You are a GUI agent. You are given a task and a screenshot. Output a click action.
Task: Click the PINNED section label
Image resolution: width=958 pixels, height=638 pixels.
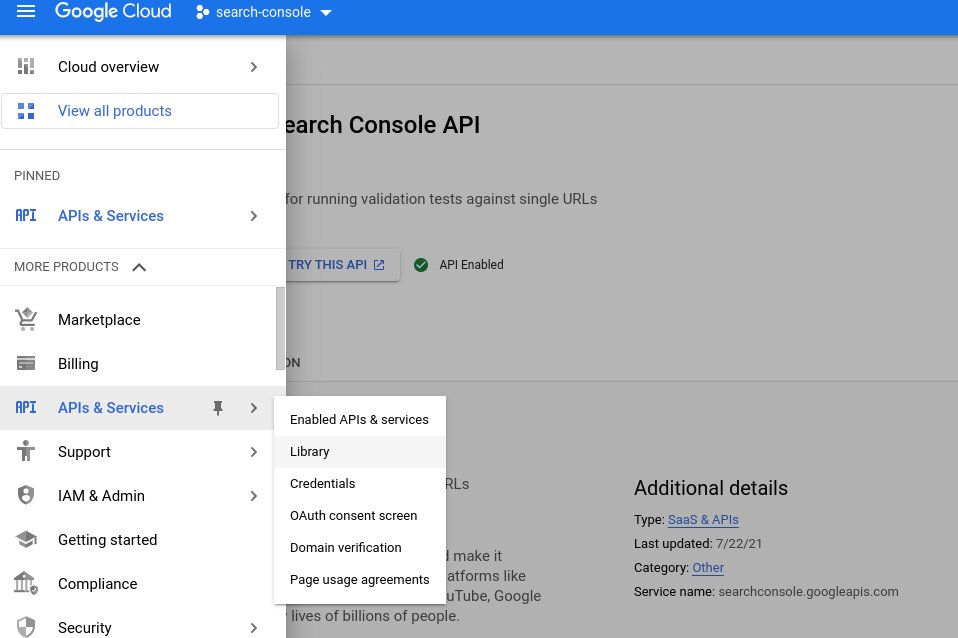(x=37, y=175)
